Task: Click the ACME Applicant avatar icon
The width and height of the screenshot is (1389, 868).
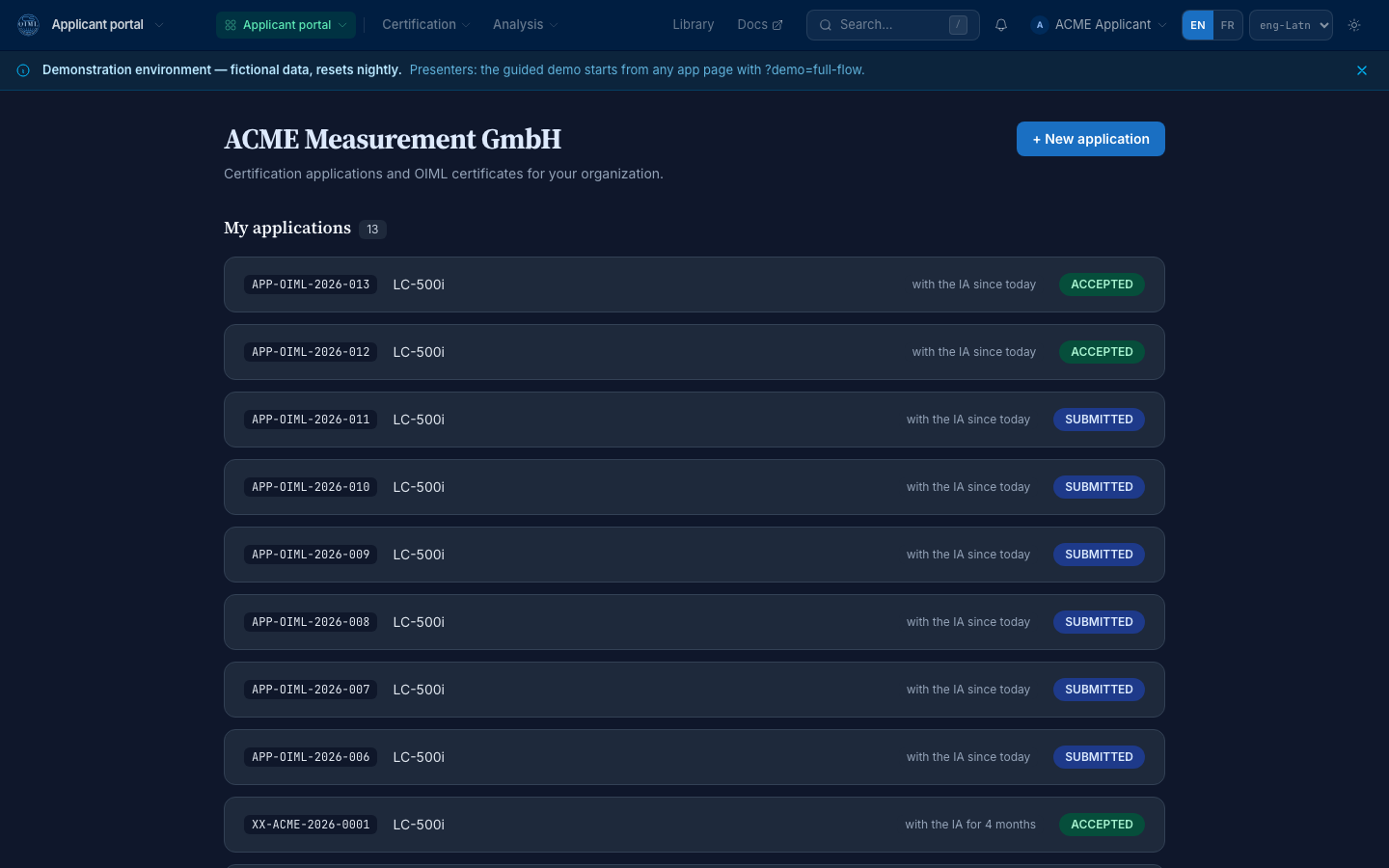Action: 1040,25
